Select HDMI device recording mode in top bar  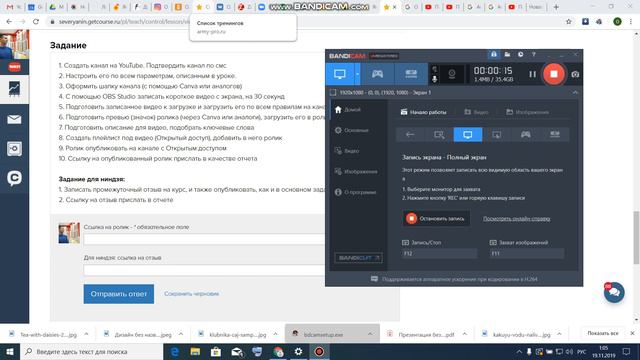411,74
